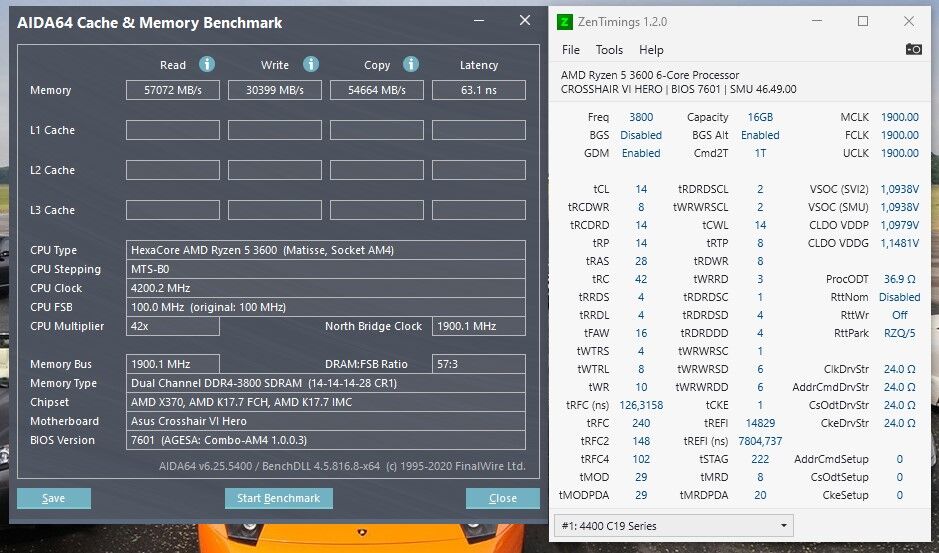Click the DRAM:FSB Ratio value '57:3'
The width and height of the screenshot is (939, 553).
coord(479,364)
